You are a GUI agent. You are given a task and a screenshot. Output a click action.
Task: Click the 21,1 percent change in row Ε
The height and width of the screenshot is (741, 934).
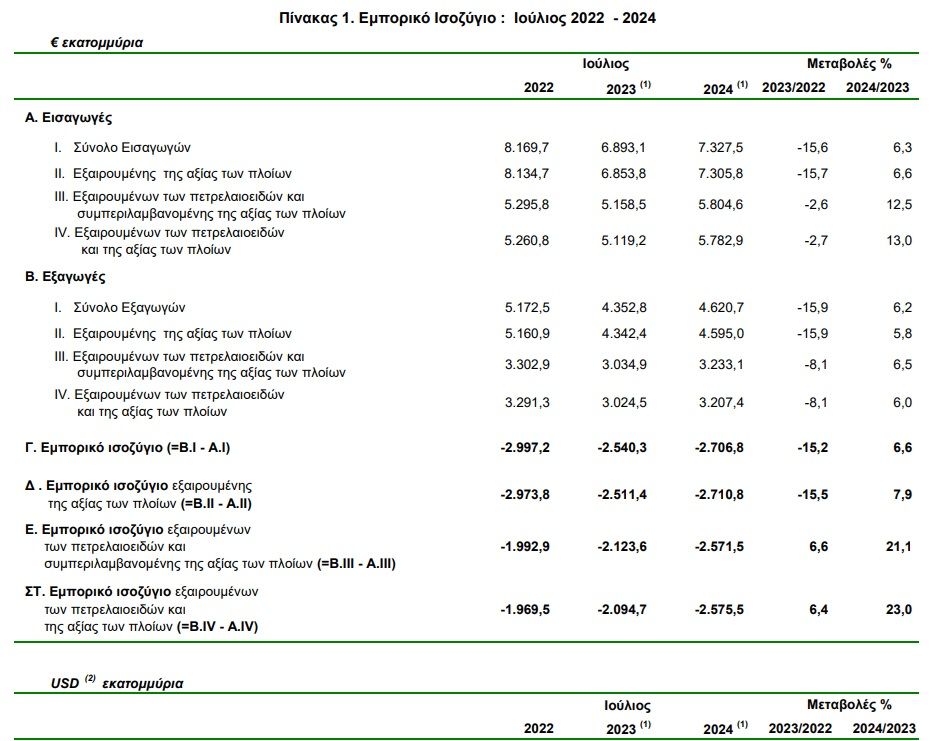click(x=899, y=547)
